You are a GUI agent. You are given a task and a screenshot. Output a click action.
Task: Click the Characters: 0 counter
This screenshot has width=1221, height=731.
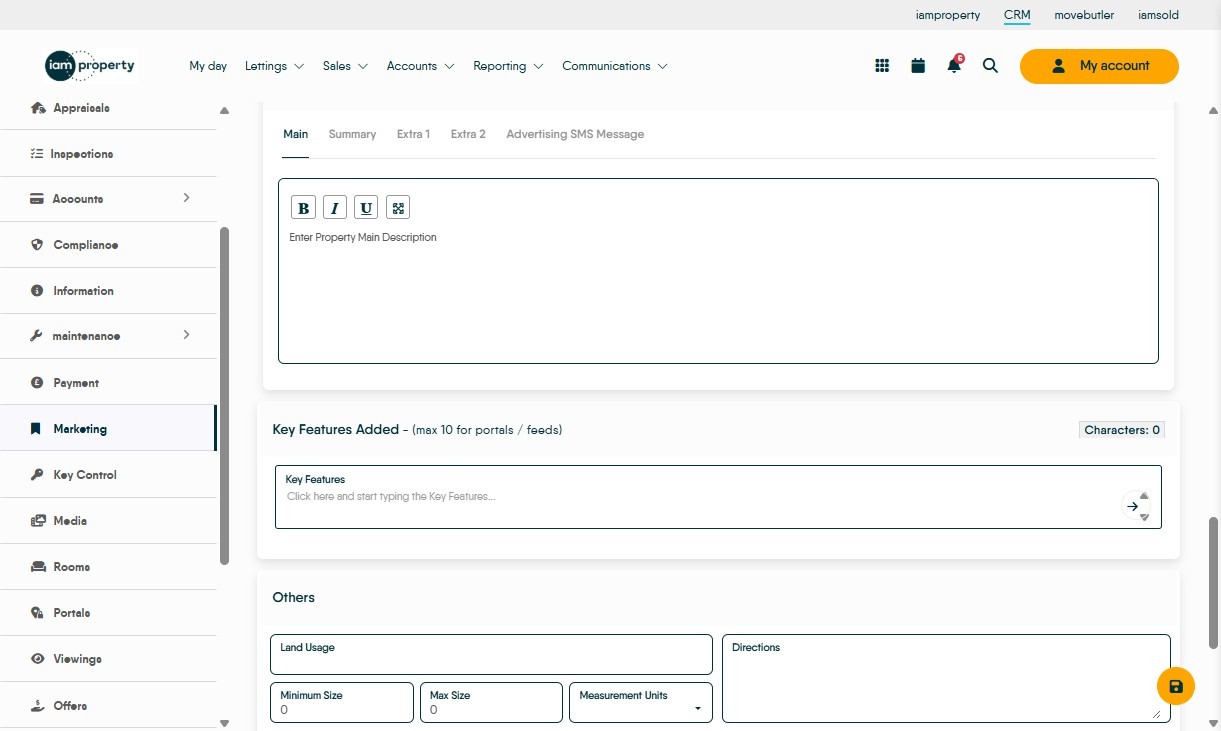[1122, 430]
